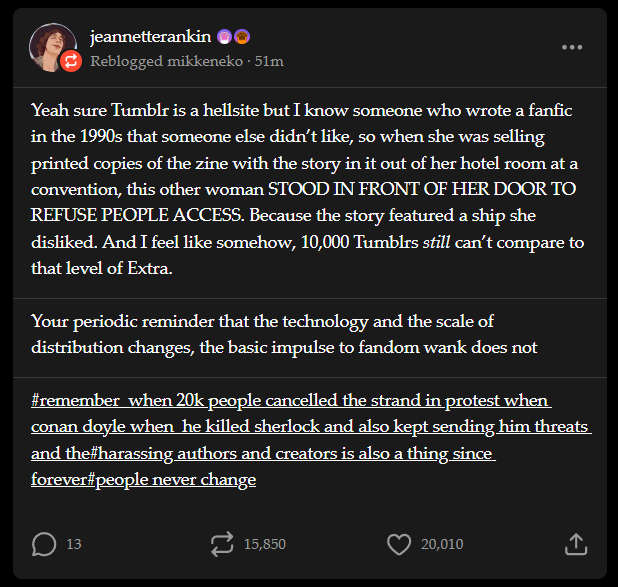Viewport: 618px width, 587px height.
Task: Click the purple badge beside jeannetterankin
Action: (x=223, y=37)
